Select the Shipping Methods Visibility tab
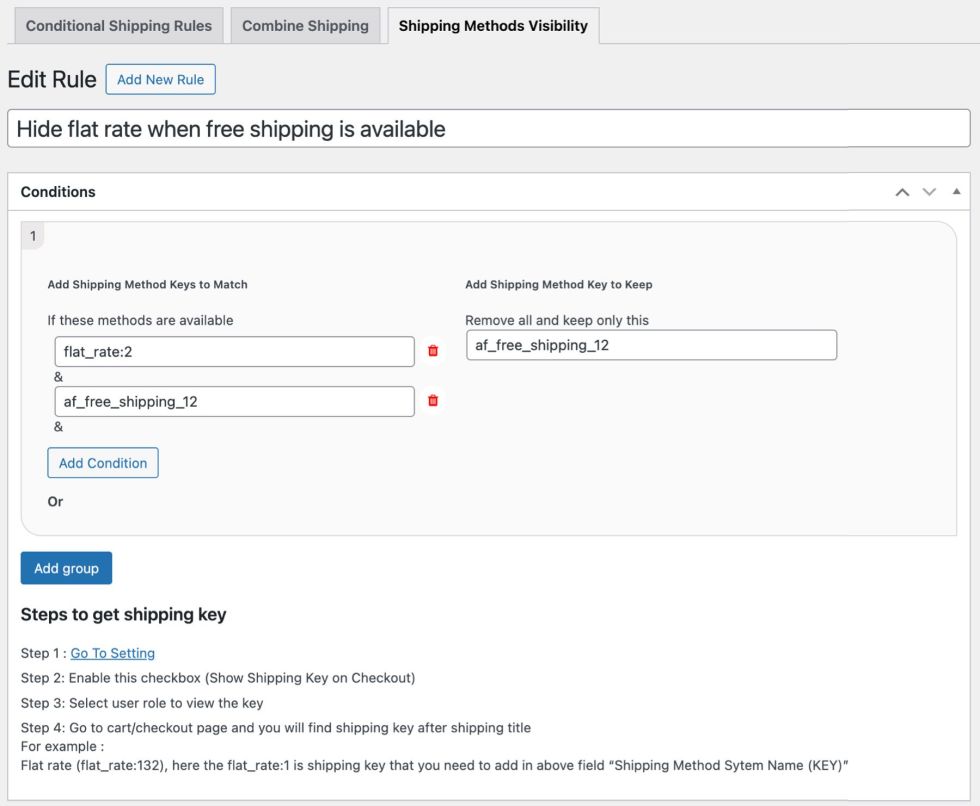Screen dimensions: 980x806 coord(493,26)
